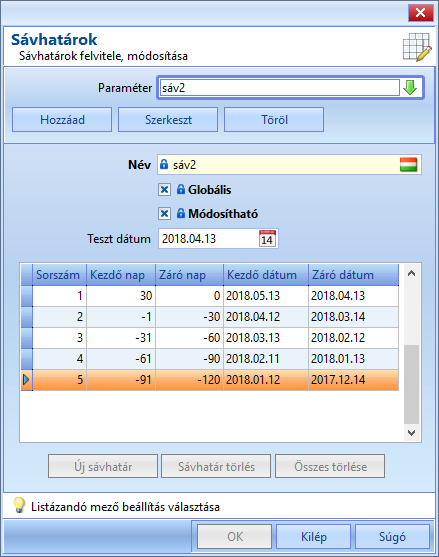Select the cell with Kezdő dátum 2018.03.13
Screen dimensions: 439x557
(x=266, y=337)
